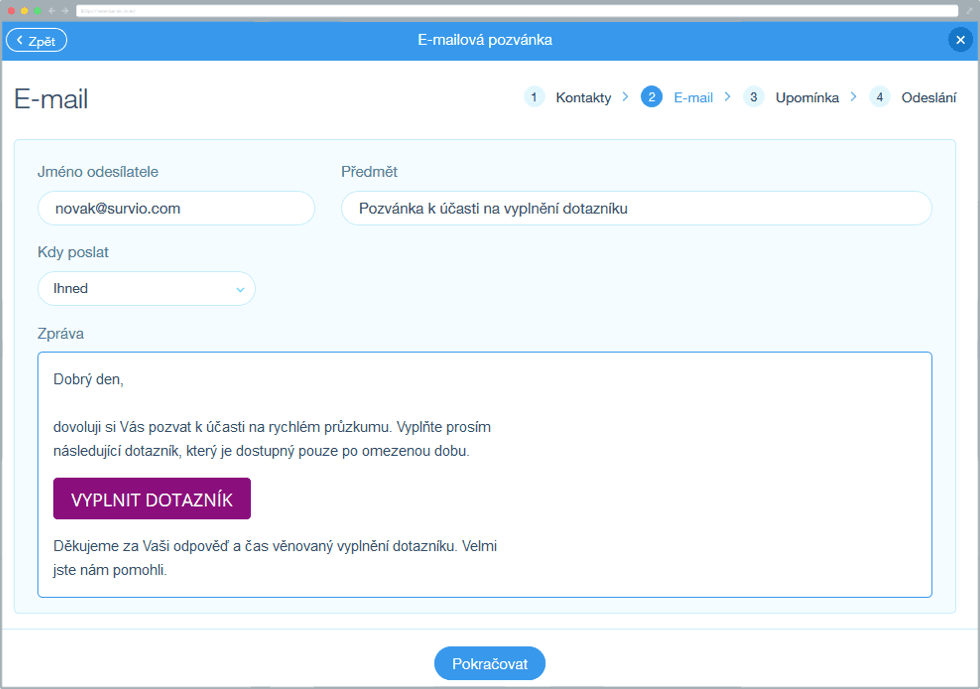Screen dimensions: 980x689
Task: Click into the Předmět subject field
Action: (636, 208)
